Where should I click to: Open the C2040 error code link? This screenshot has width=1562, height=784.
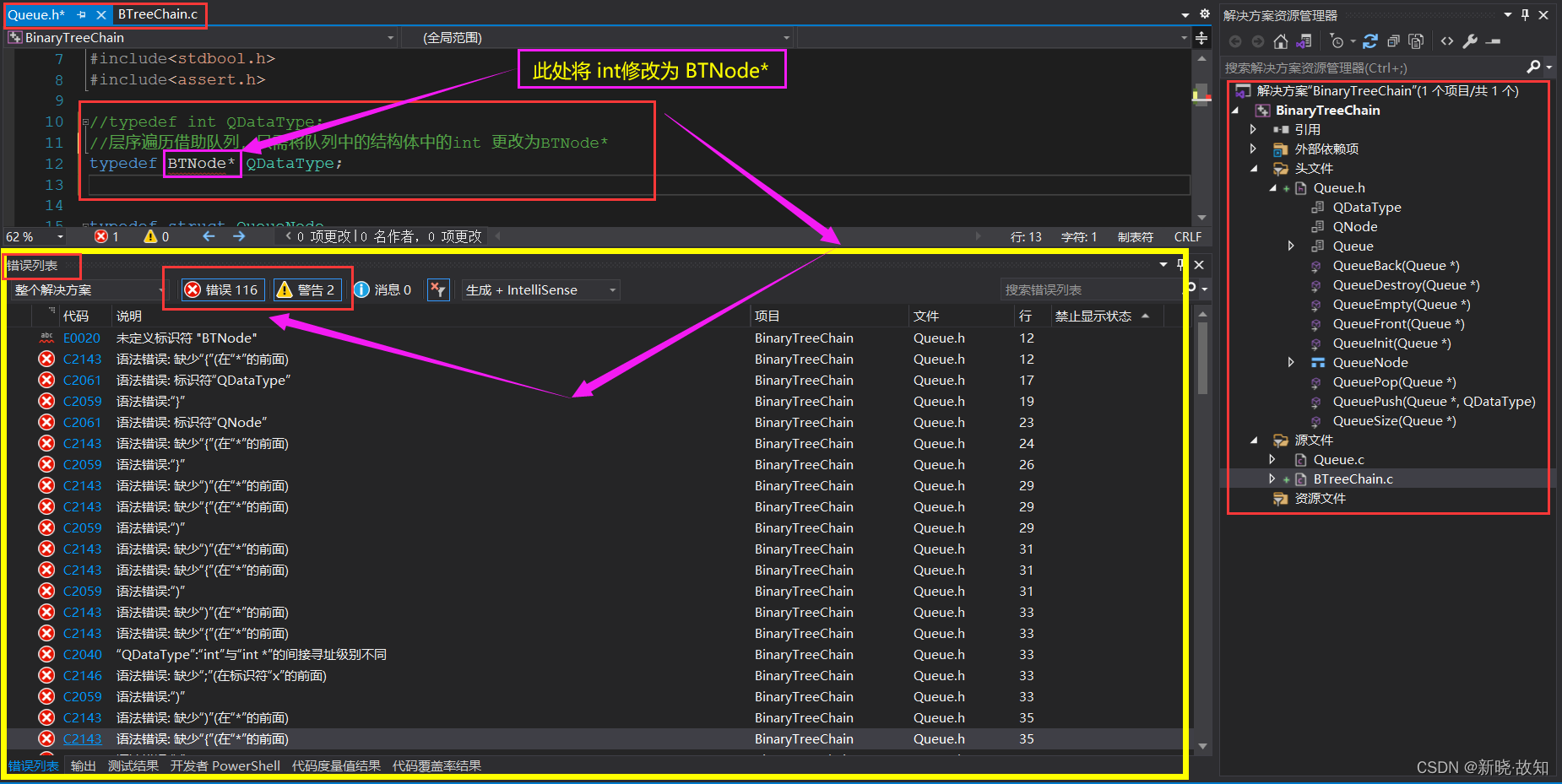(x=83, y=655)
